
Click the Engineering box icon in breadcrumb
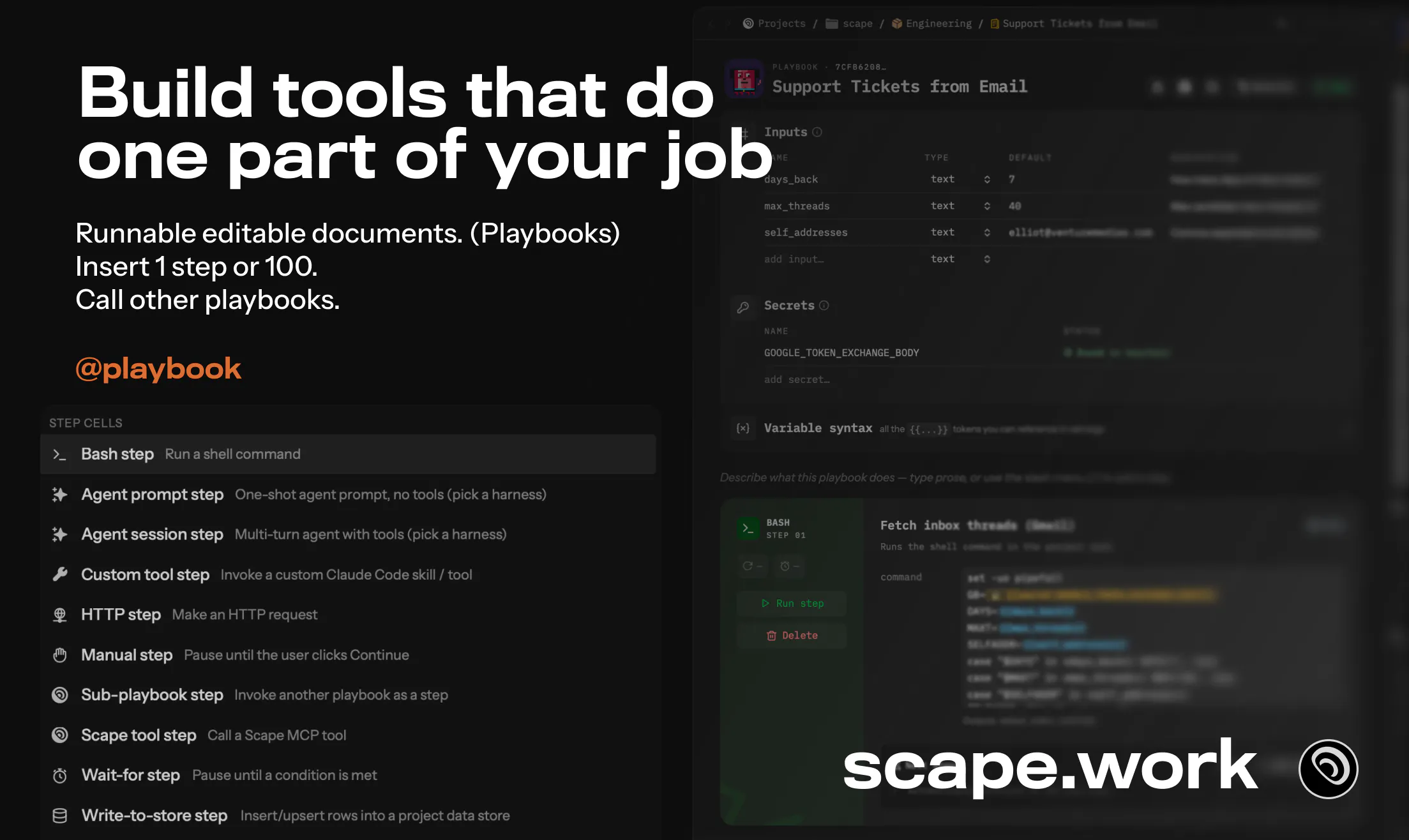point(897,24)
